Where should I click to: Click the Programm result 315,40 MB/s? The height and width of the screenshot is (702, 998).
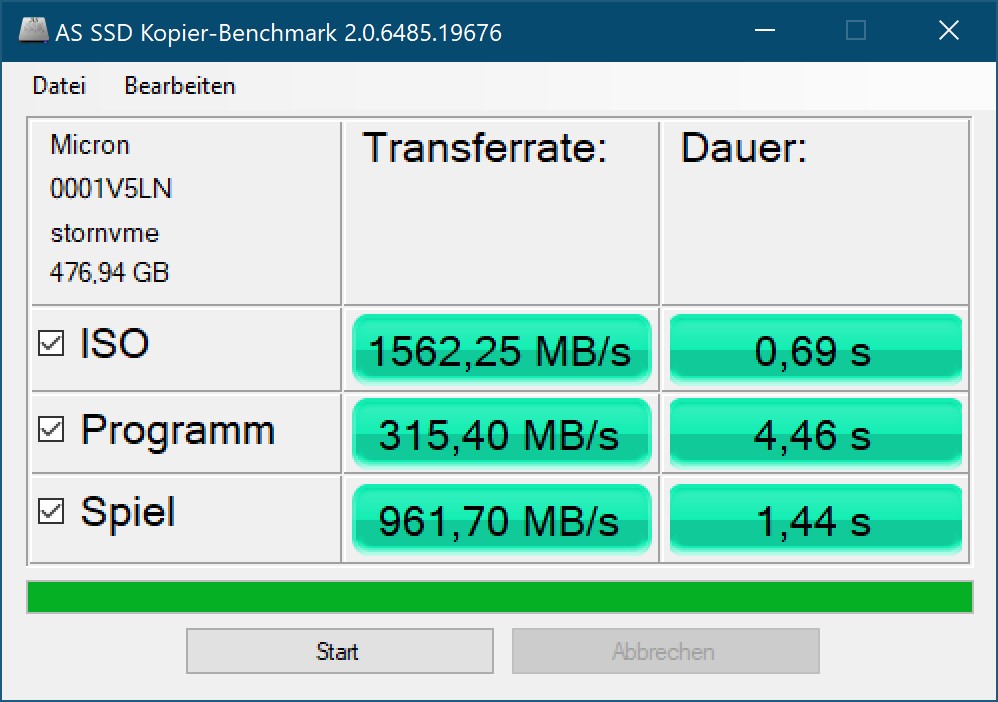(x=501, y=435)
